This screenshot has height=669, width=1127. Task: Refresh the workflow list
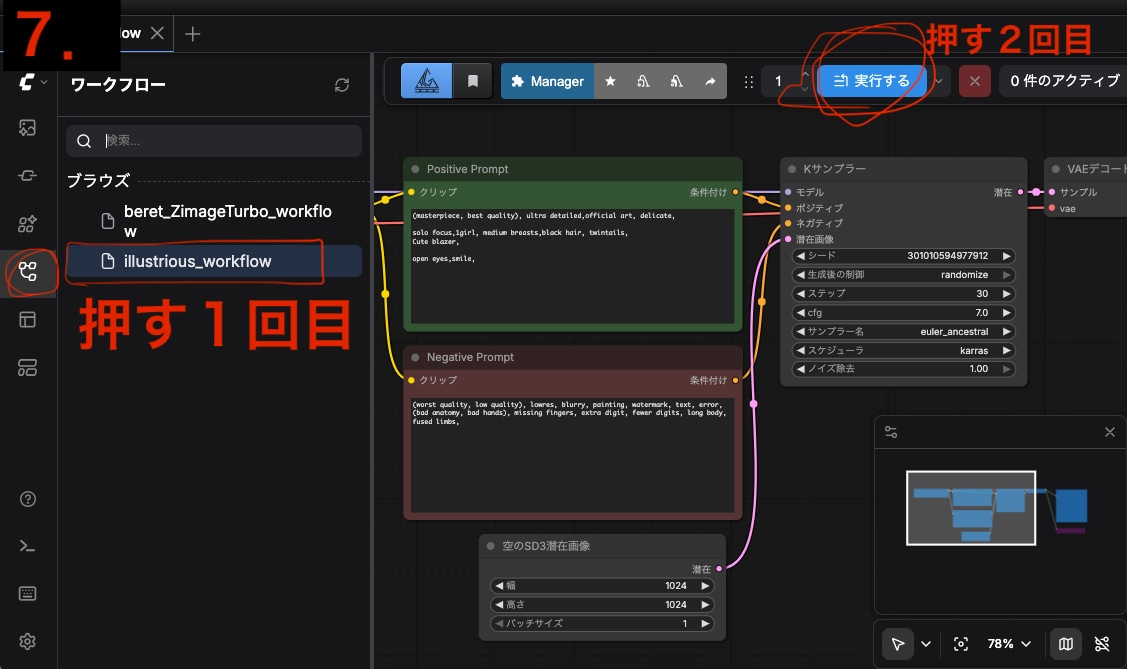(x=342, y=85)
